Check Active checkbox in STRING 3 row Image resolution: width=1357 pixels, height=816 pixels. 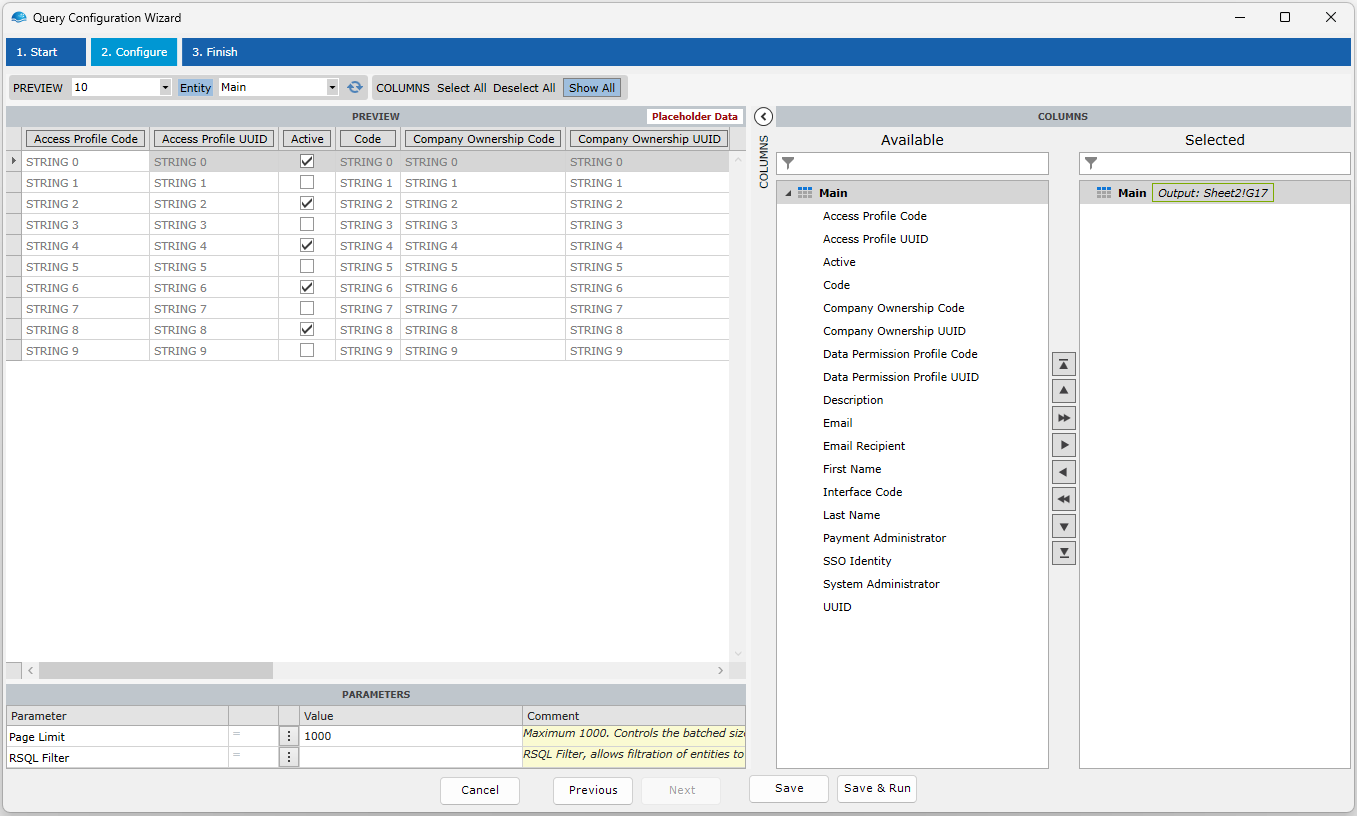(307, 224)
